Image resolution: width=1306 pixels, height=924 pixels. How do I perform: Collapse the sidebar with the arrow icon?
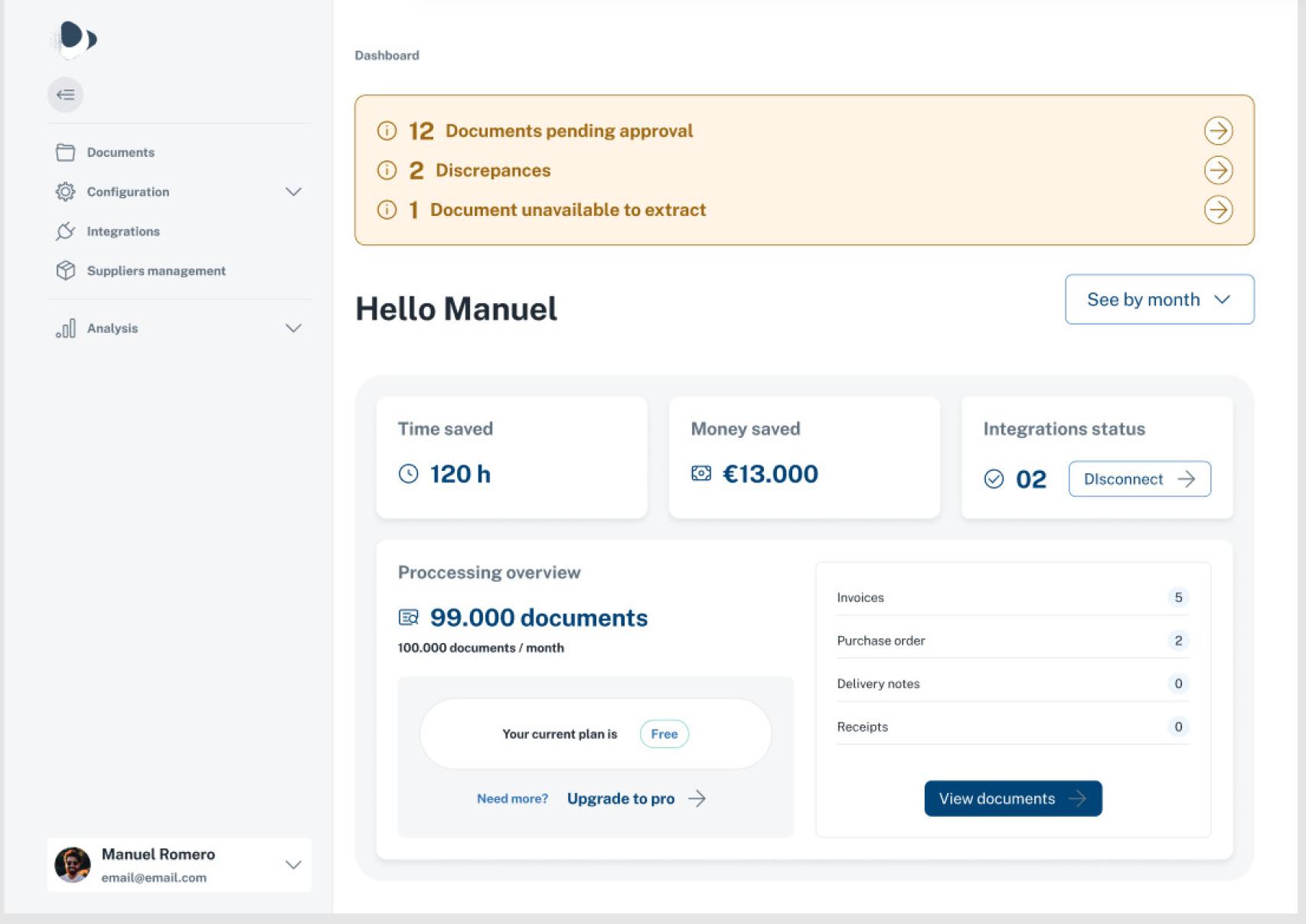tap(65, 95)
